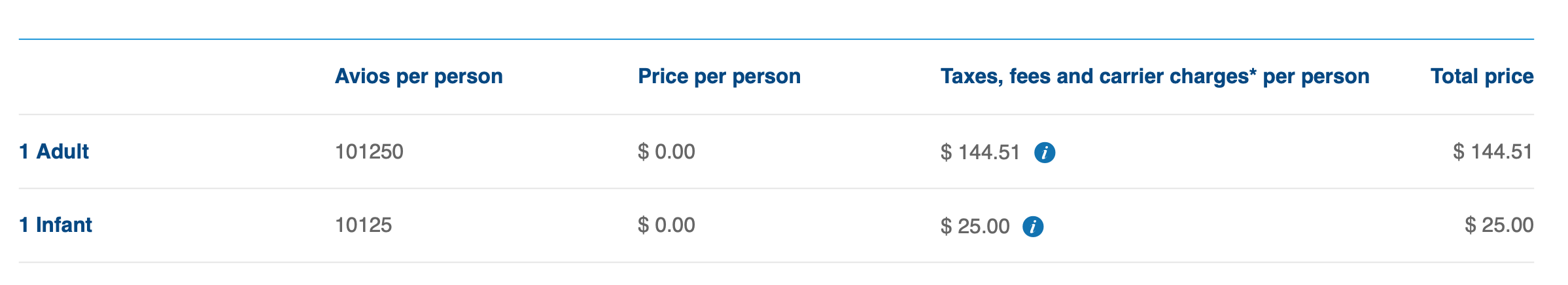Click the 10125 Avios value for the infant

[363, 225]
